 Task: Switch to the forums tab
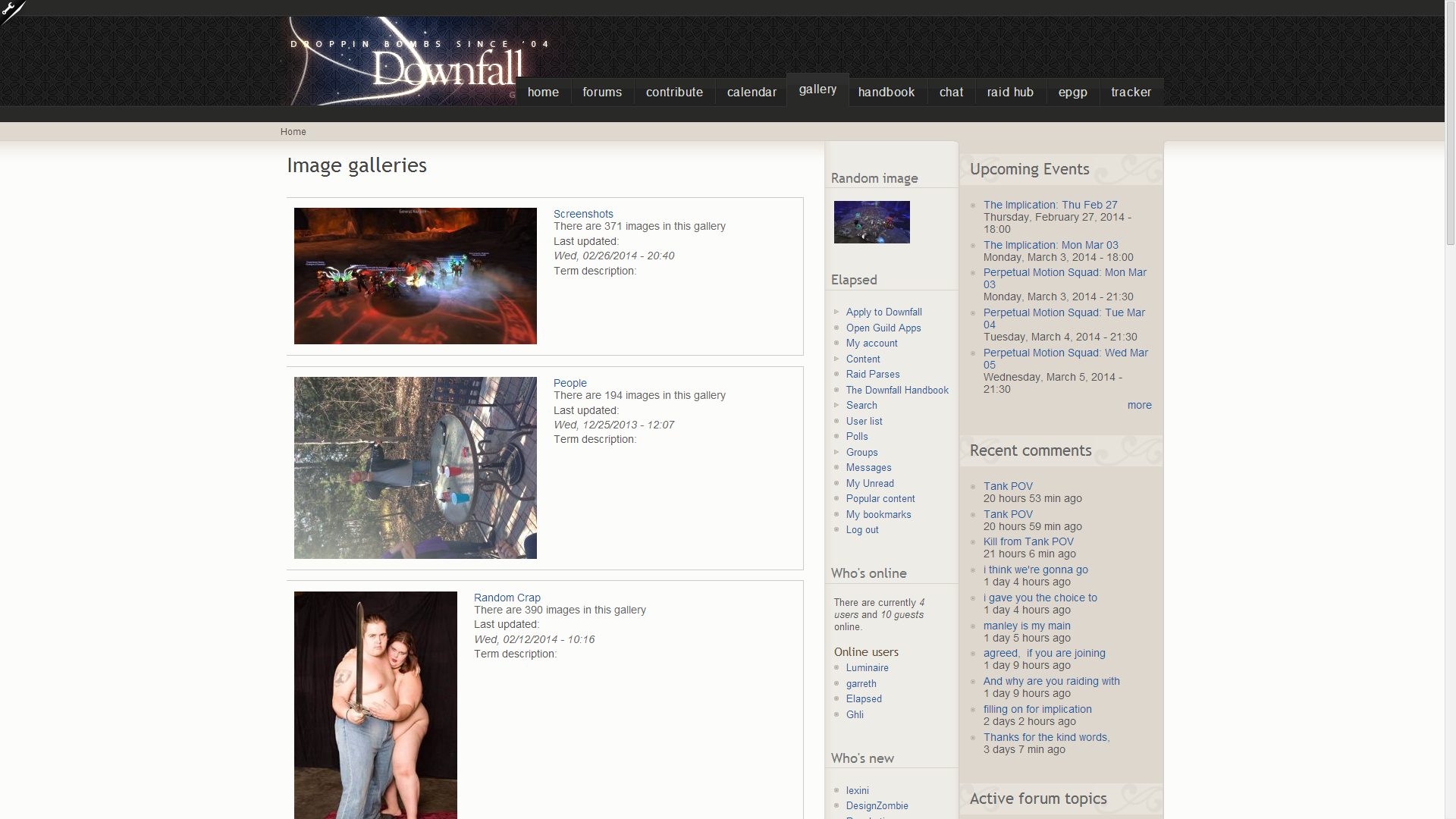click(x=601, y=92)
